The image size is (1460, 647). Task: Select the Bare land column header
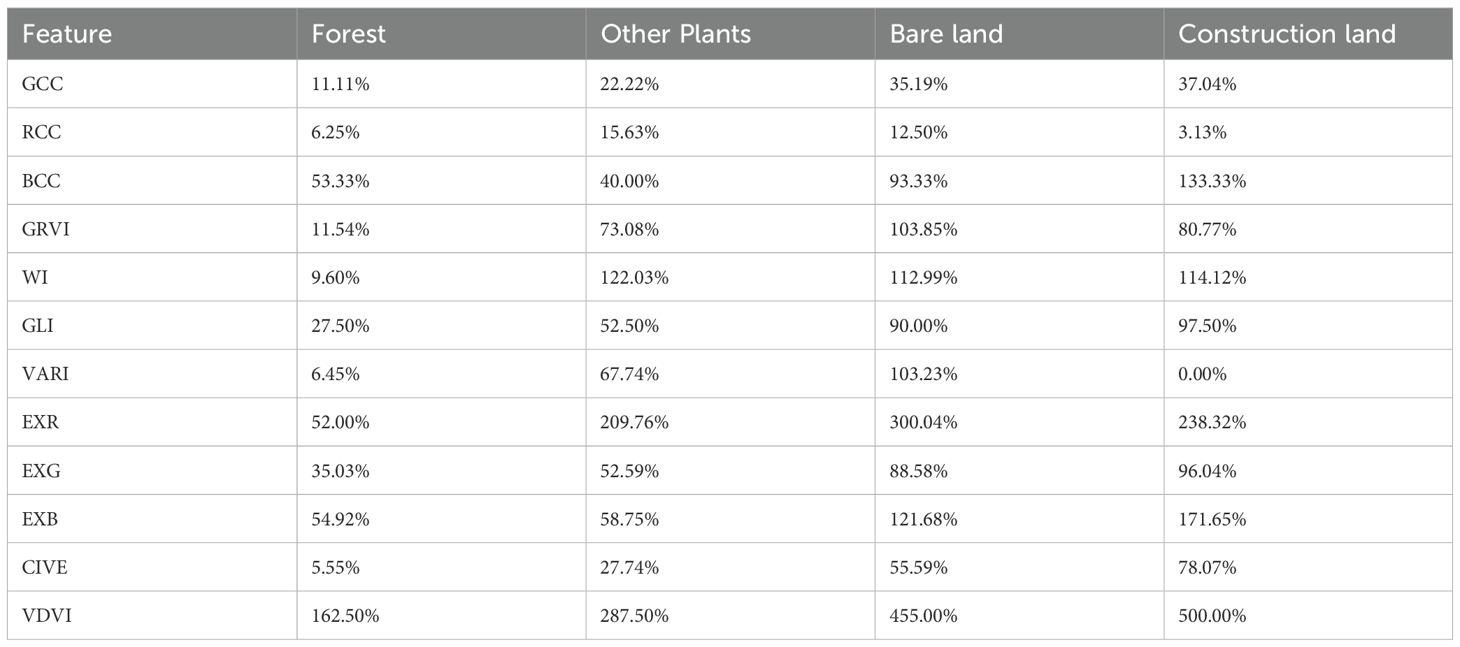(945, 34)
